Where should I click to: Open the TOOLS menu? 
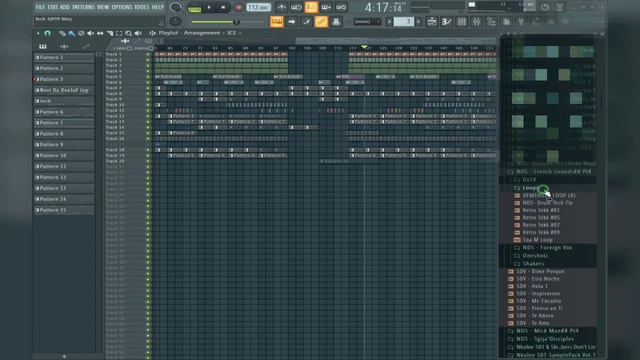click(142, 7)
